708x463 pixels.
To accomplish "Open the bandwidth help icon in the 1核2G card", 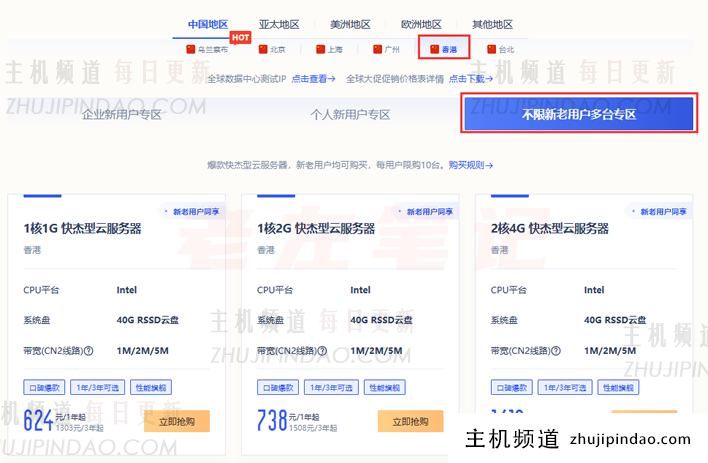I will [x=322, y=351].
